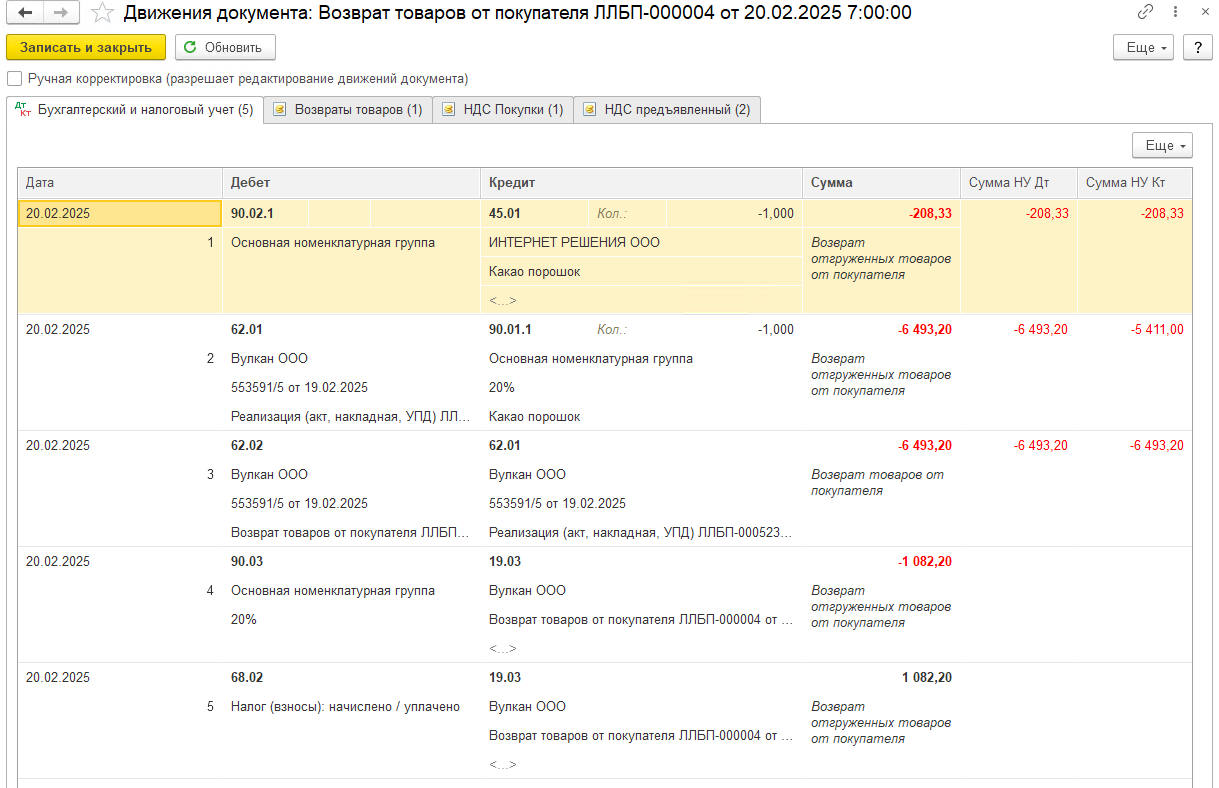Image resolution: width=1219 pixels, height=788 pixels.
Task: Select debit account 90.02.1 cell
Action: (265, 213)
